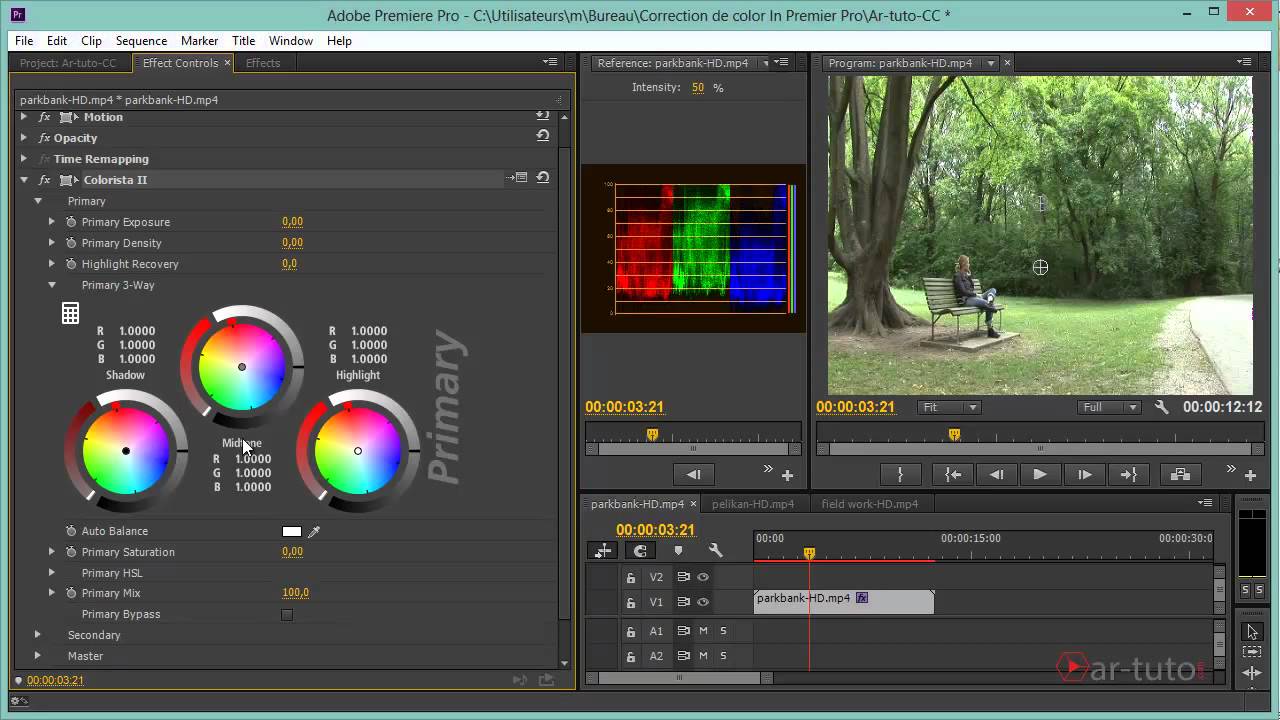
Task: Collapse the Primary 3-Way group
Action: pyautogui.click(x=52, y=285)
